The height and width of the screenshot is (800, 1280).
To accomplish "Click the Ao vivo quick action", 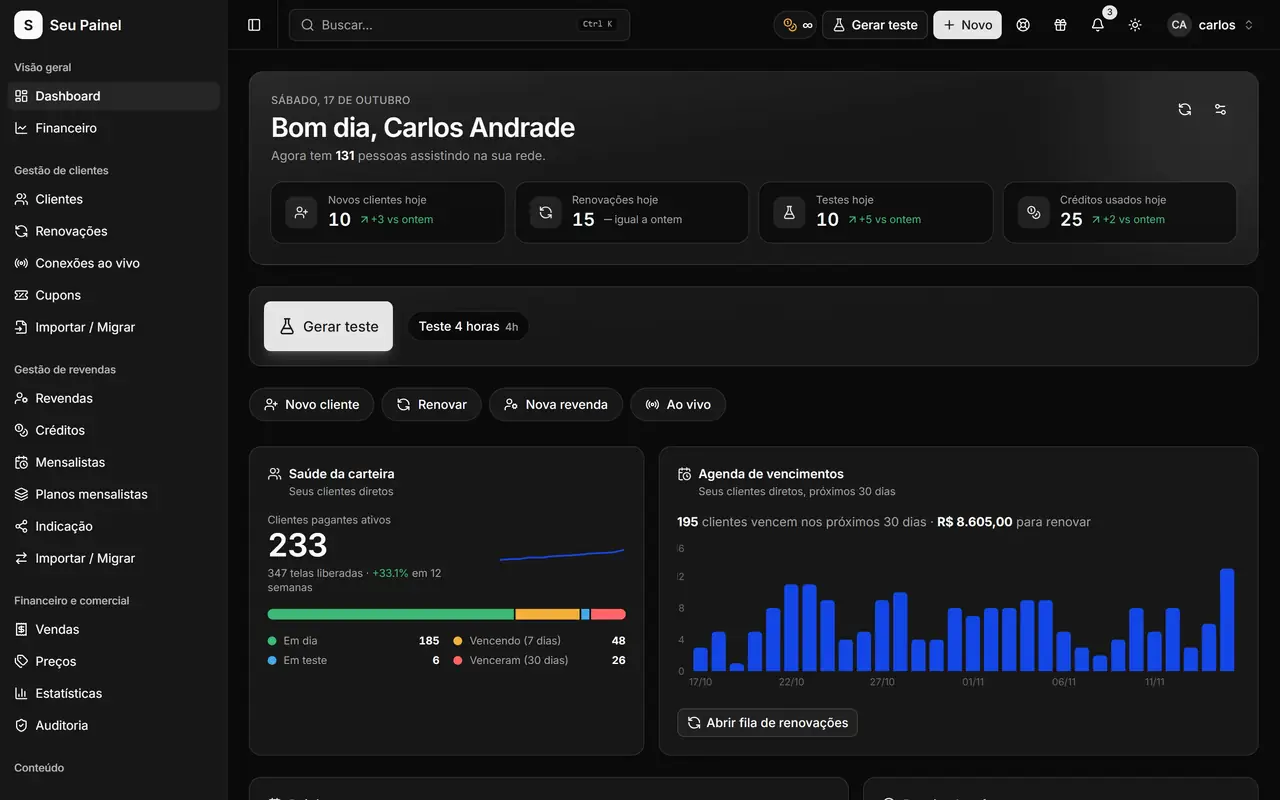I will (x=678, y=404).
